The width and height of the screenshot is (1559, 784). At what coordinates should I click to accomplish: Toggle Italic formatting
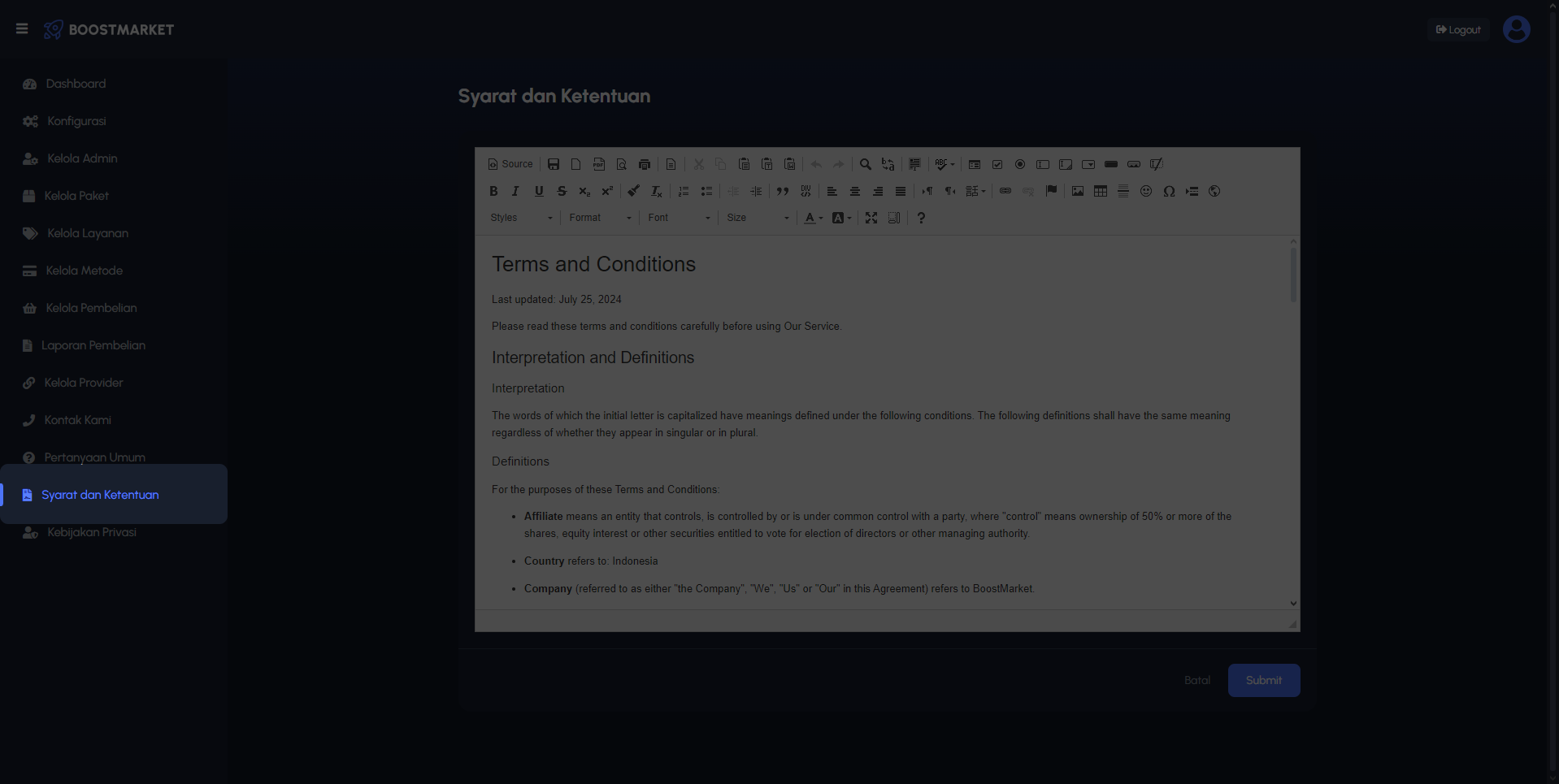(516, 191)
